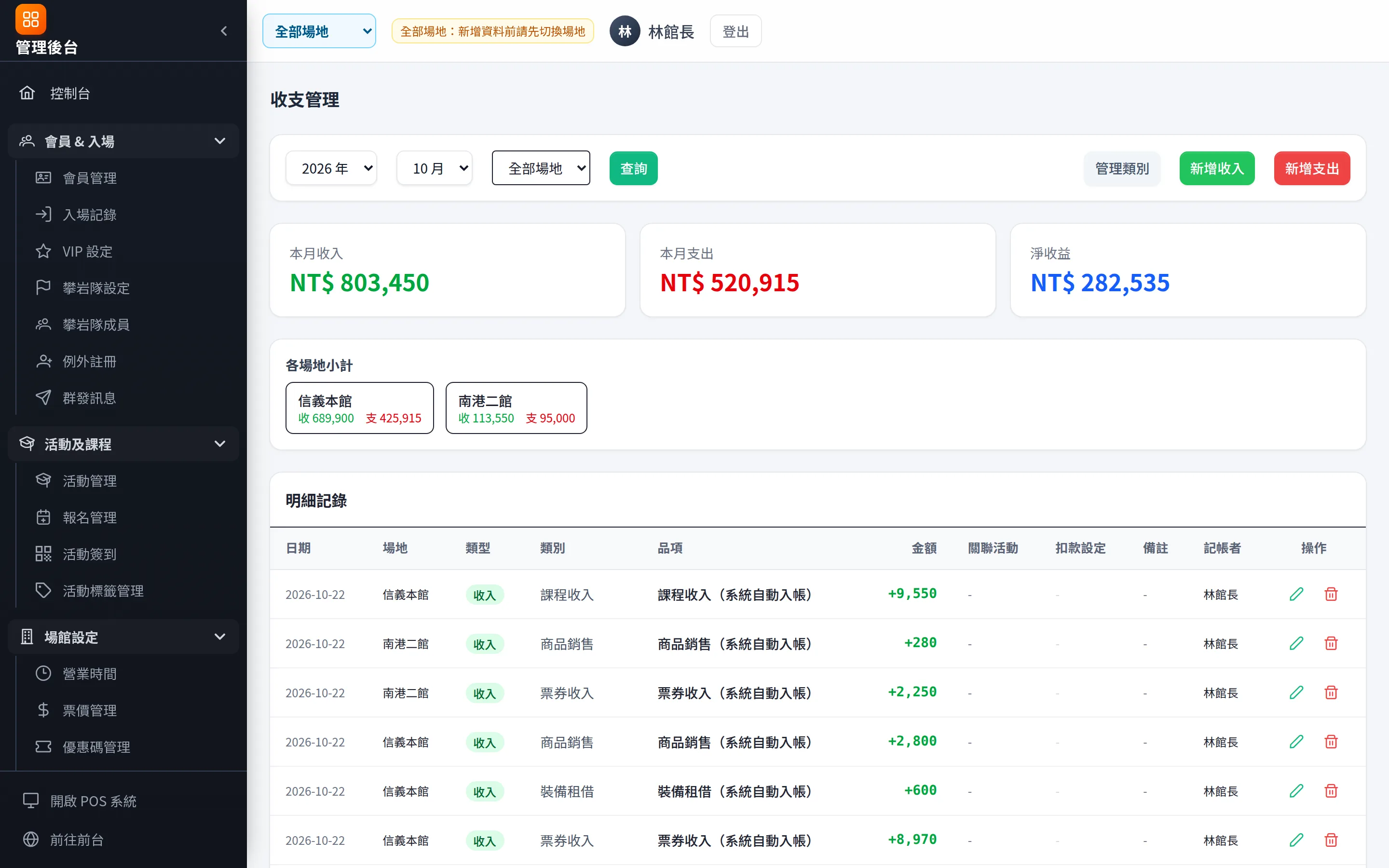The image size is (1389, 868).
Task: Collapse the 場館設定 sidebar section
Action: [x=123, y=637]
